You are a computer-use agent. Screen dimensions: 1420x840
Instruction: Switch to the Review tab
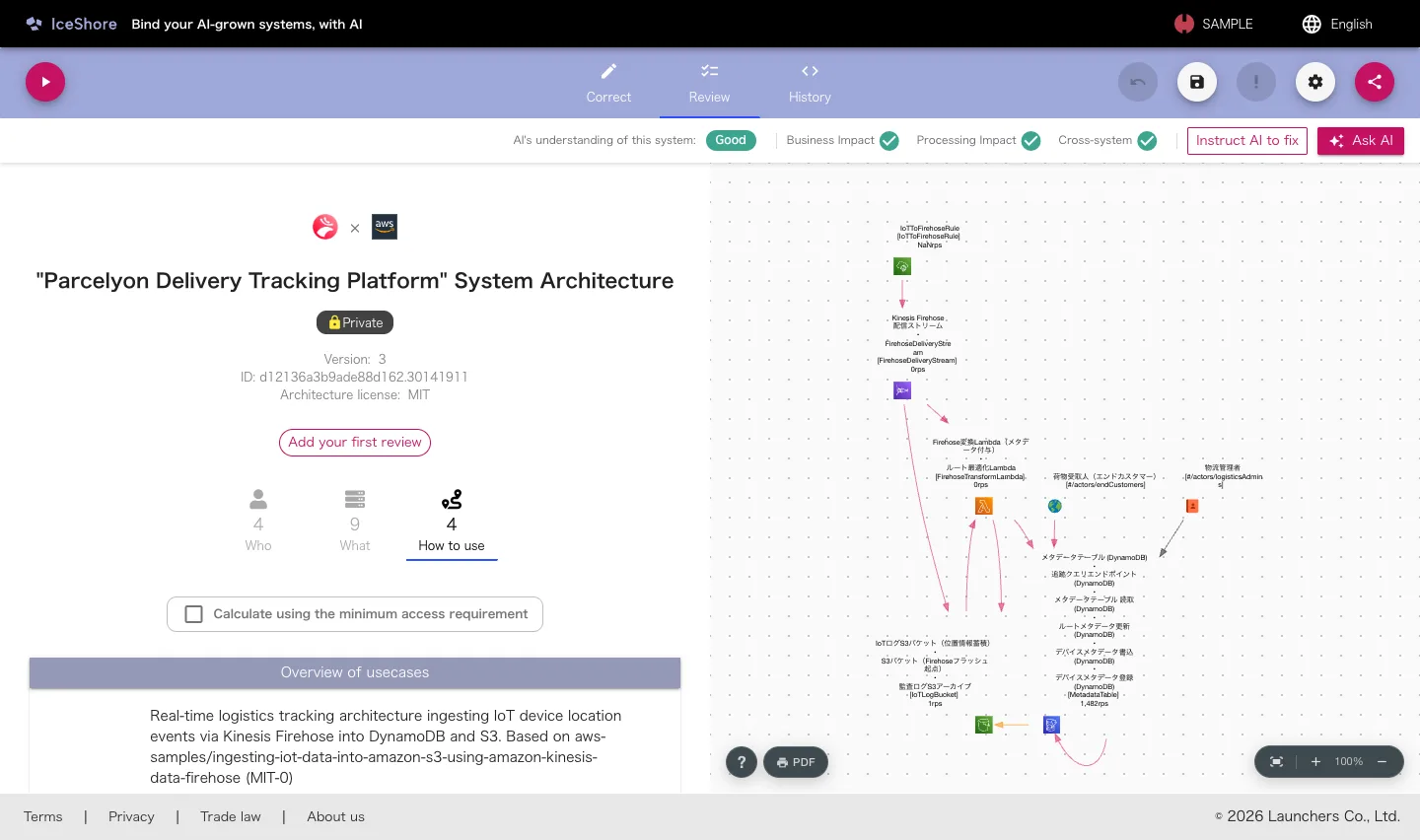tap(709, 83)
